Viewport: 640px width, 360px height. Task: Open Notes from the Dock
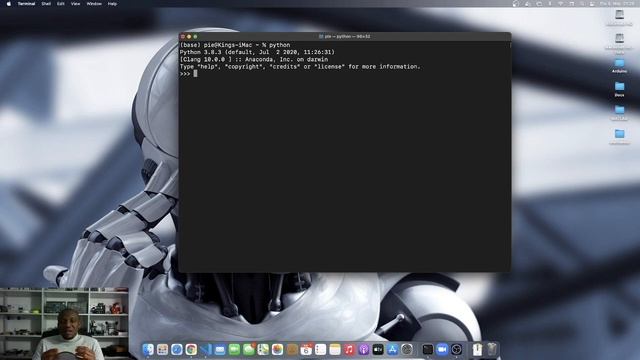click(335, 349)
